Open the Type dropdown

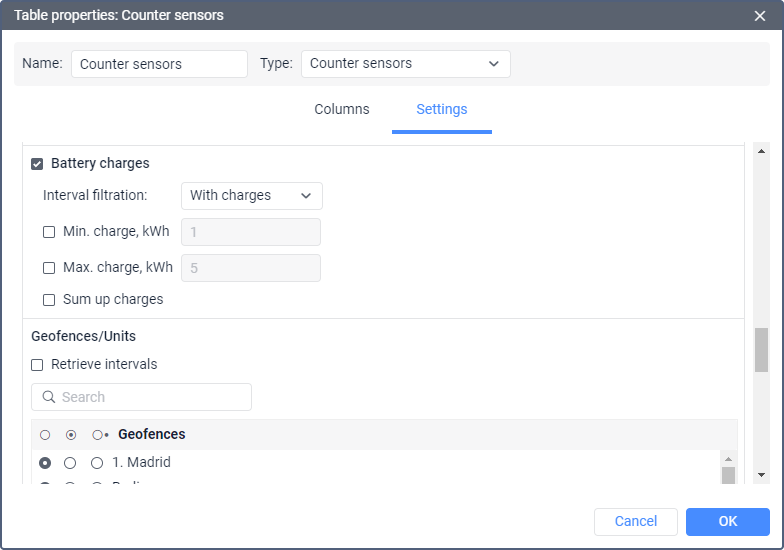(x=405, y=64)
